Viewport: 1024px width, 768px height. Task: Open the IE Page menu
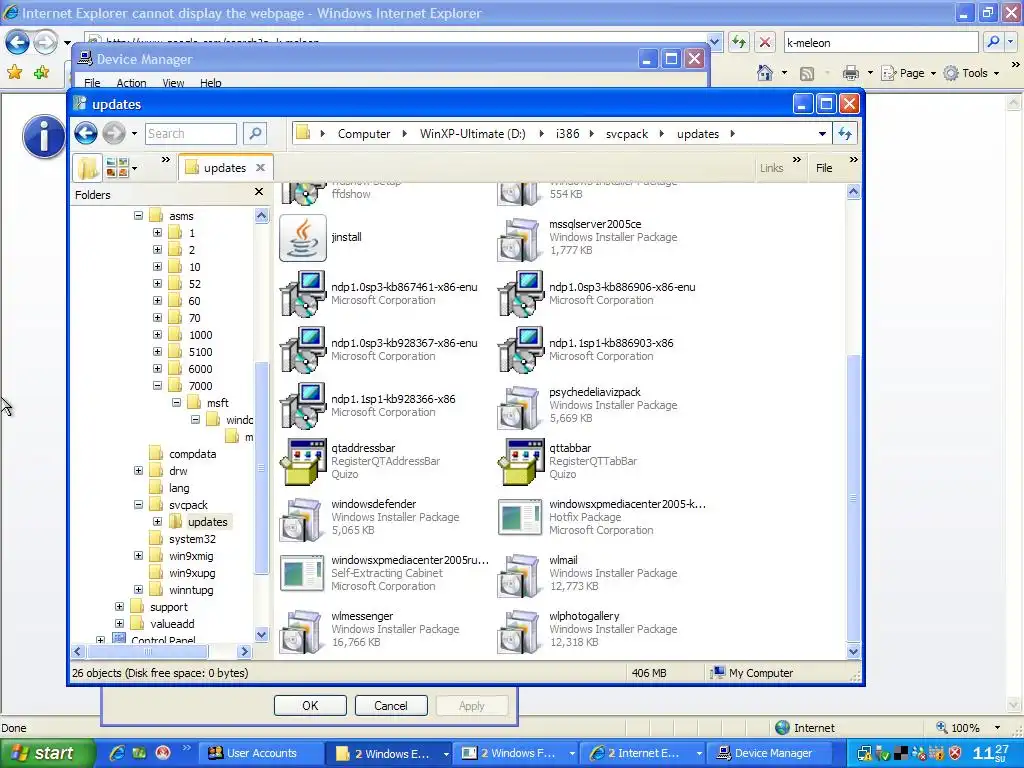[908, 73]
